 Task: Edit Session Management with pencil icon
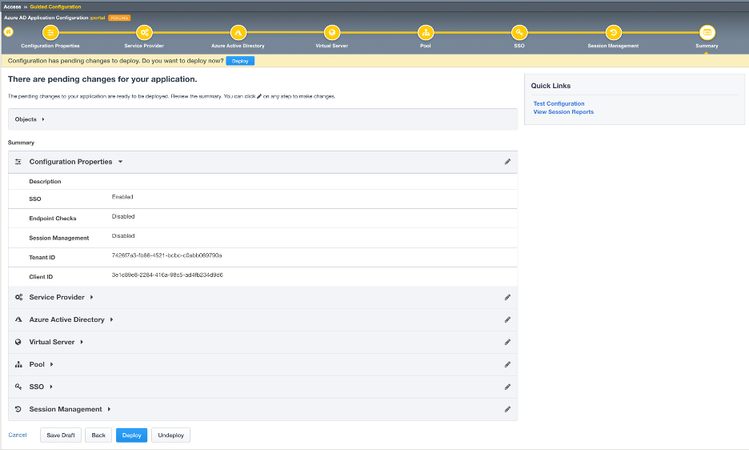coord(507,409)
